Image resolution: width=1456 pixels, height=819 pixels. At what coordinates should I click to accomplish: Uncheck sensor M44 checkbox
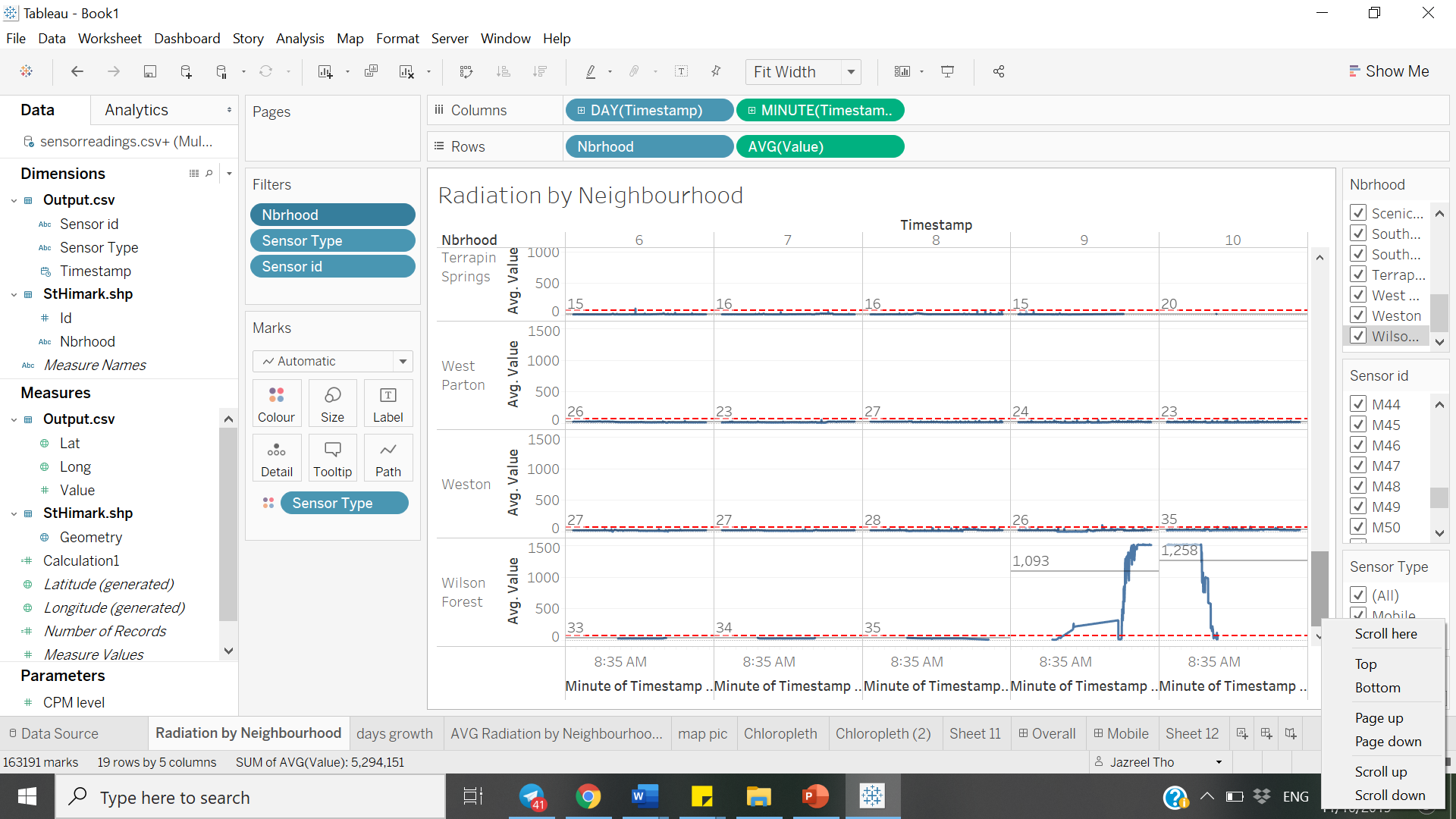tap(1358, 404)
